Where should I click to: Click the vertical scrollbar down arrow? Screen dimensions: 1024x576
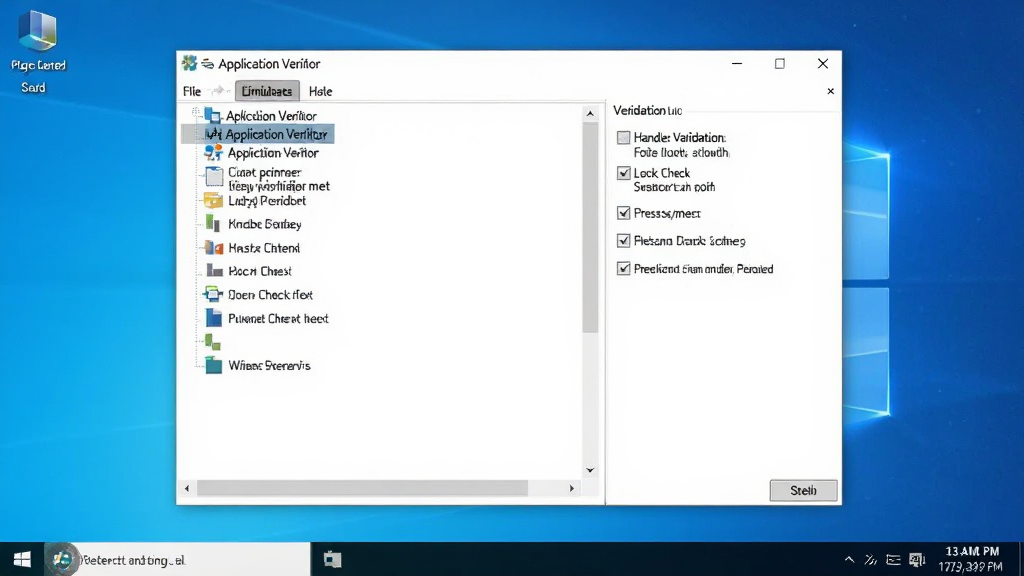(x=590, y=470)
